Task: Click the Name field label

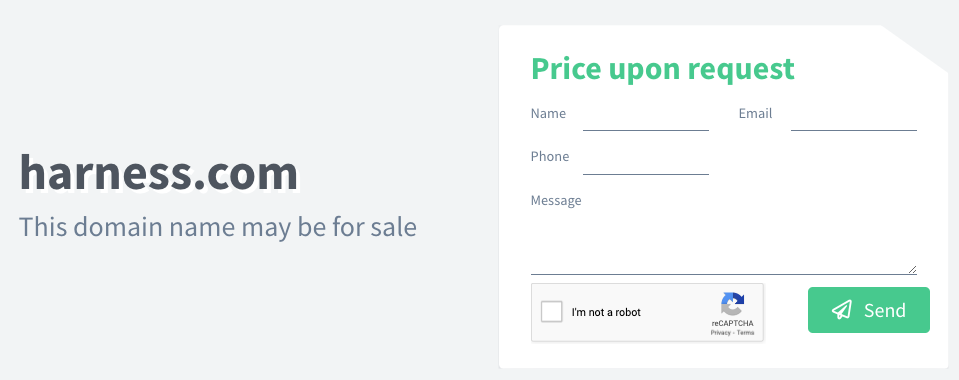Action: [548, 113]
